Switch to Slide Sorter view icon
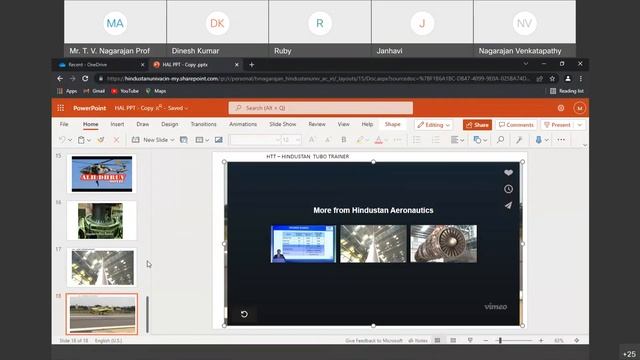Viewport: 640px width, 360px height. [453, 340]
